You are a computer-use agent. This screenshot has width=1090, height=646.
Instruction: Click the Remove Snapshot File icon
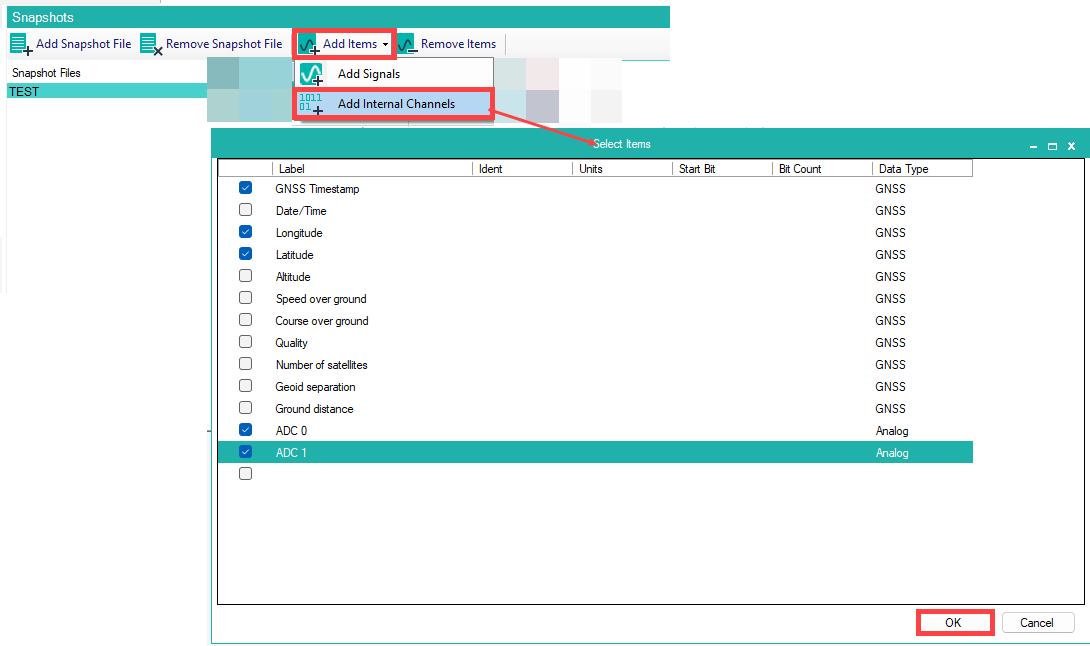(x=151, y=44)
